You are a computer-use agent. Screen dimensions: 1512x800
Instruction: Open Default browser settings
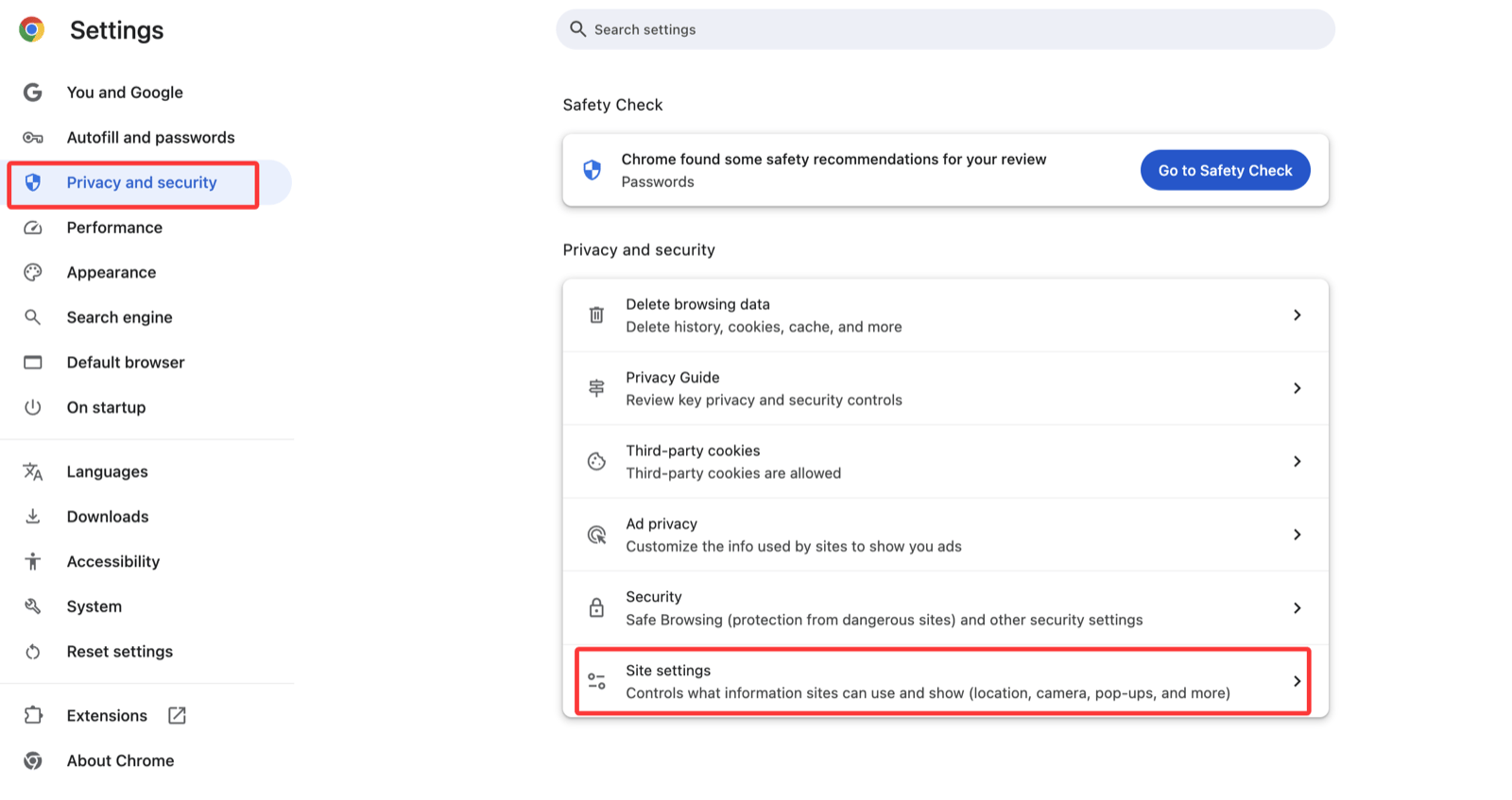click(126, 363)
